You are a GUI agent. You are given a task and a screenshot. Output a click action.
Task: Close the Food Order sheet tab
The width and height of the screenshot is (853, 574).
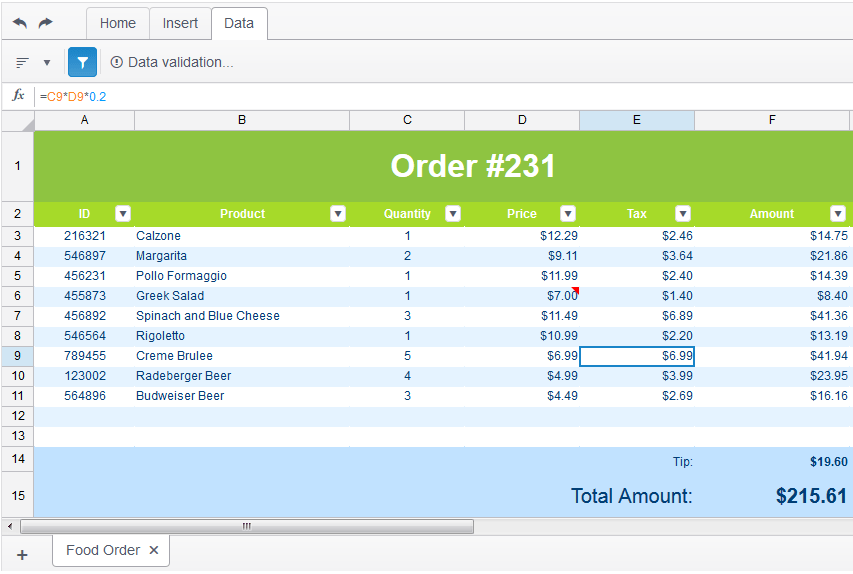point(154,550)
